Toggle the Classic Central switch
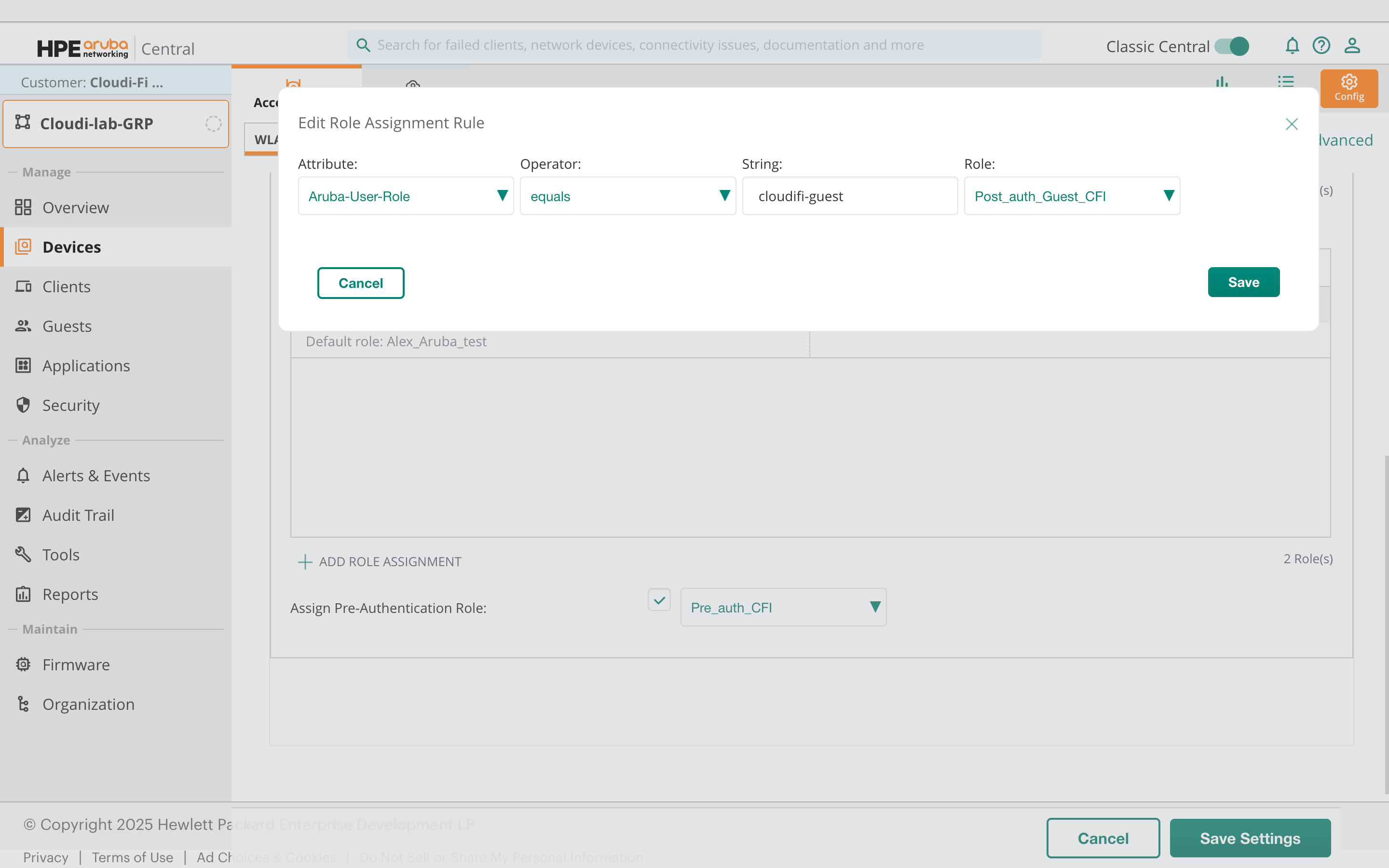This screenshot has width=1389, height=868. point(1232,46)
